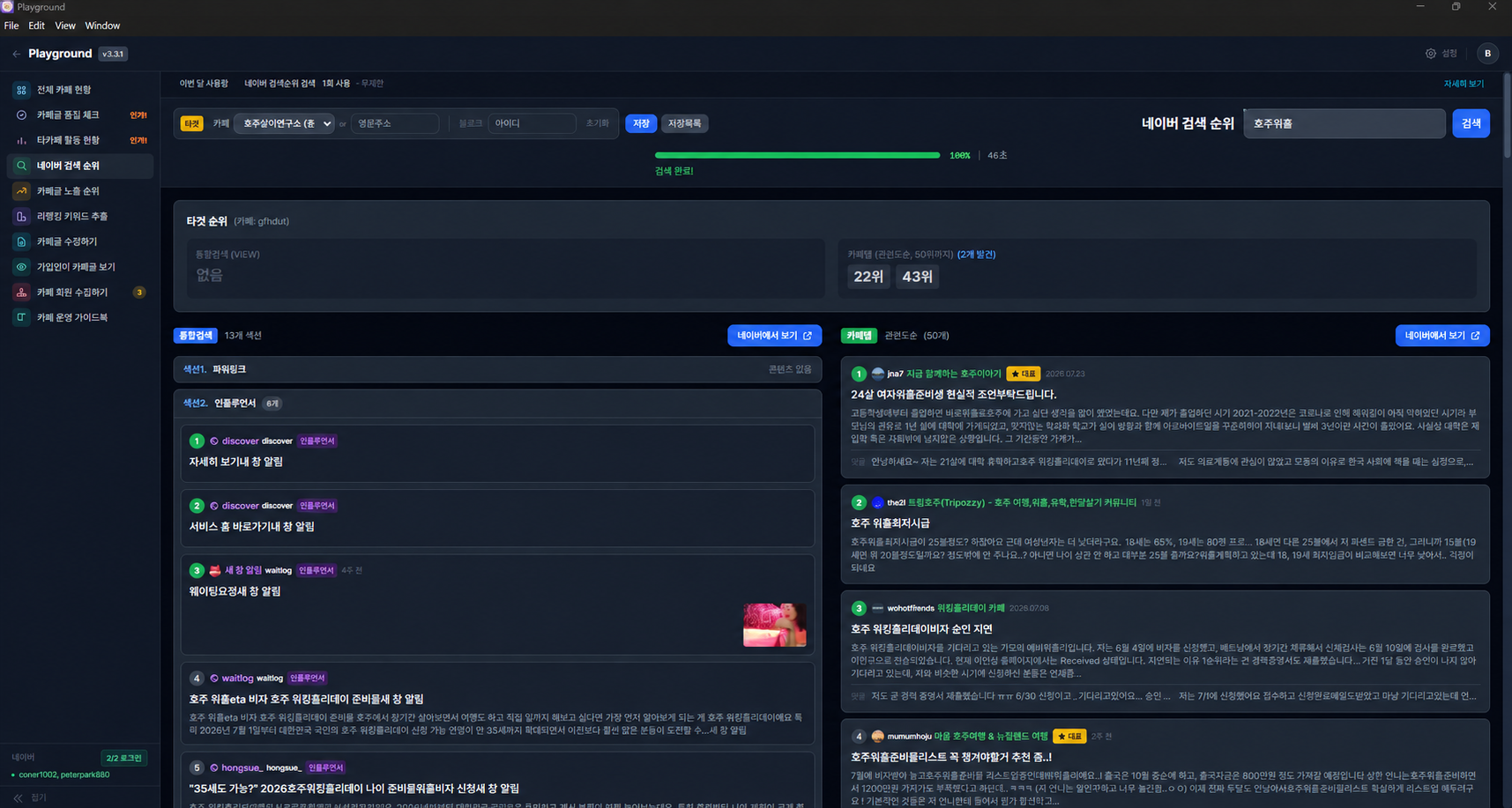Click the the2l cafe avatar icon
Screen dimensions: 1512x808
coord(877,502)
